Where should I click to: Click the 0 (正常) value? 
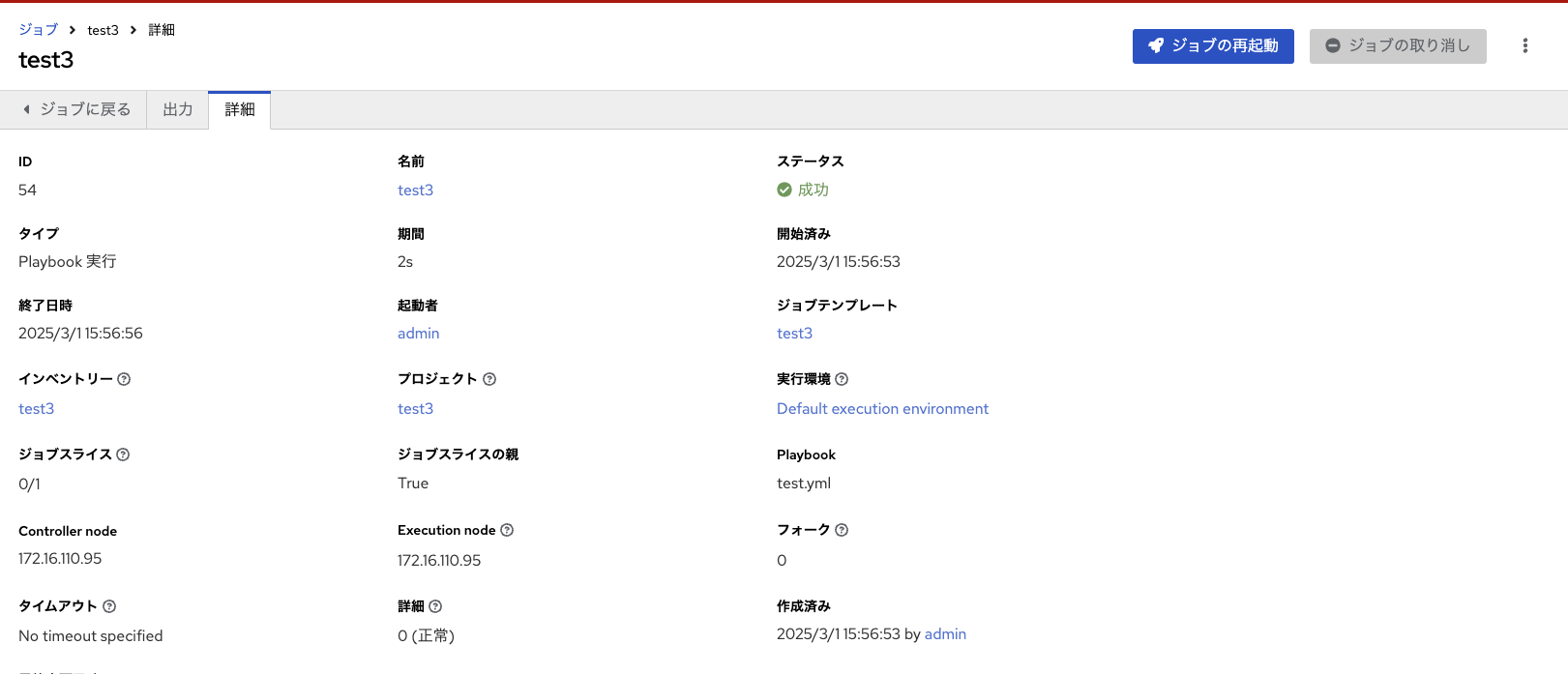coord(426,635)
